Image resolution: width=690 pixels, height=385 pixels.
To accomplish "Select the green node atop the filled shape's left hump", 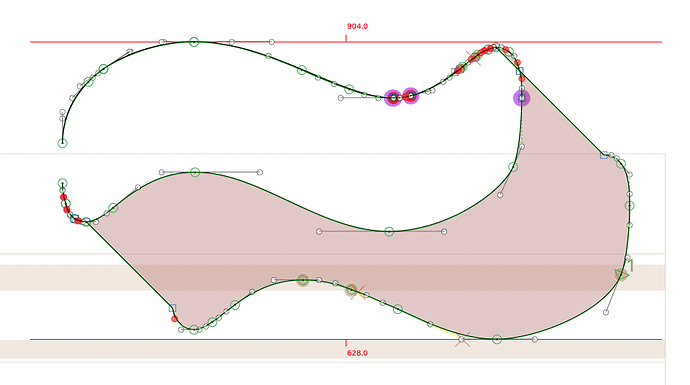I will click(195, 172).
